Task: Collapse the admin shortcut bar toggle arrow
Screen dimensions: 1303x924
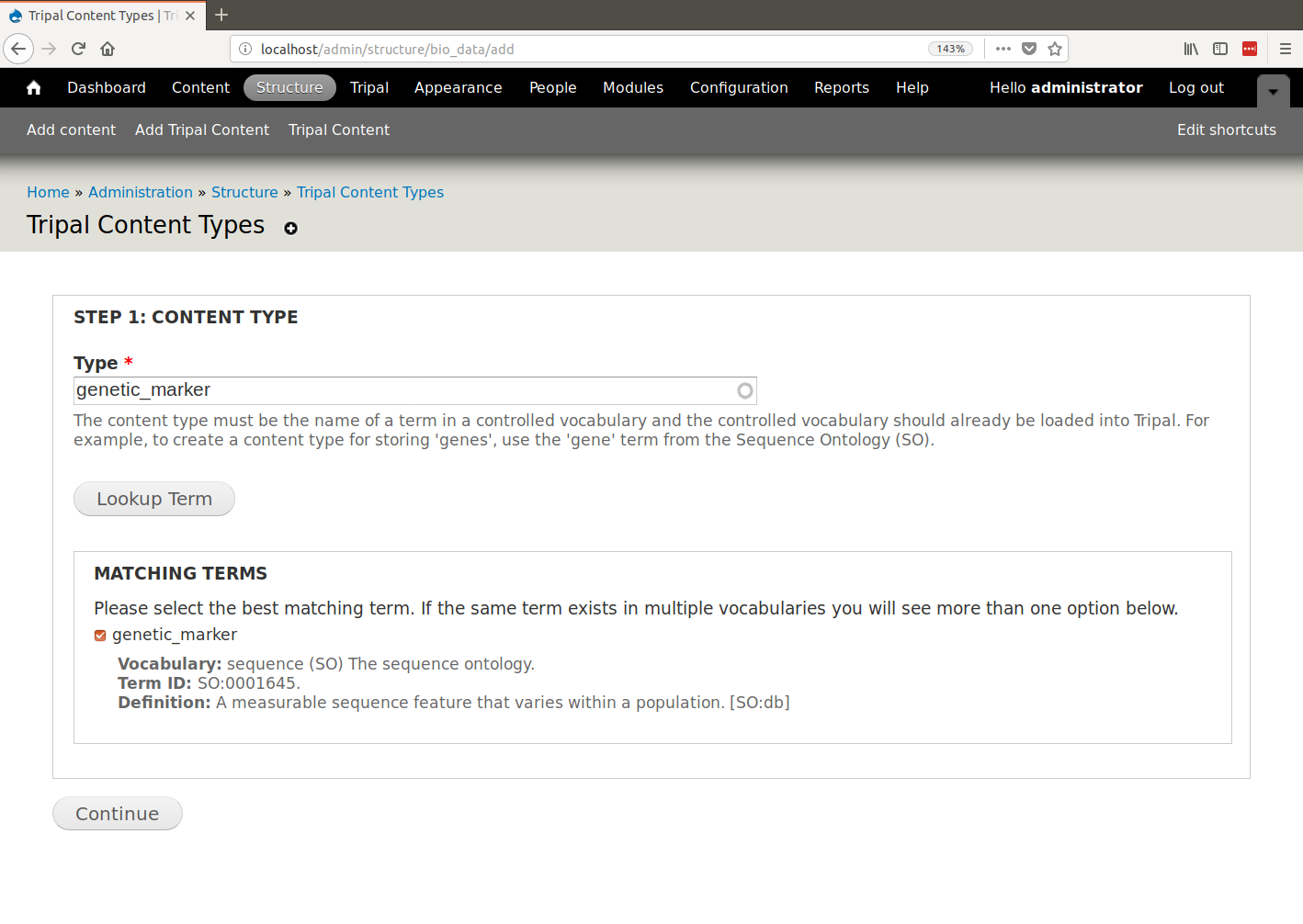Action: [x=1273, y=91]
